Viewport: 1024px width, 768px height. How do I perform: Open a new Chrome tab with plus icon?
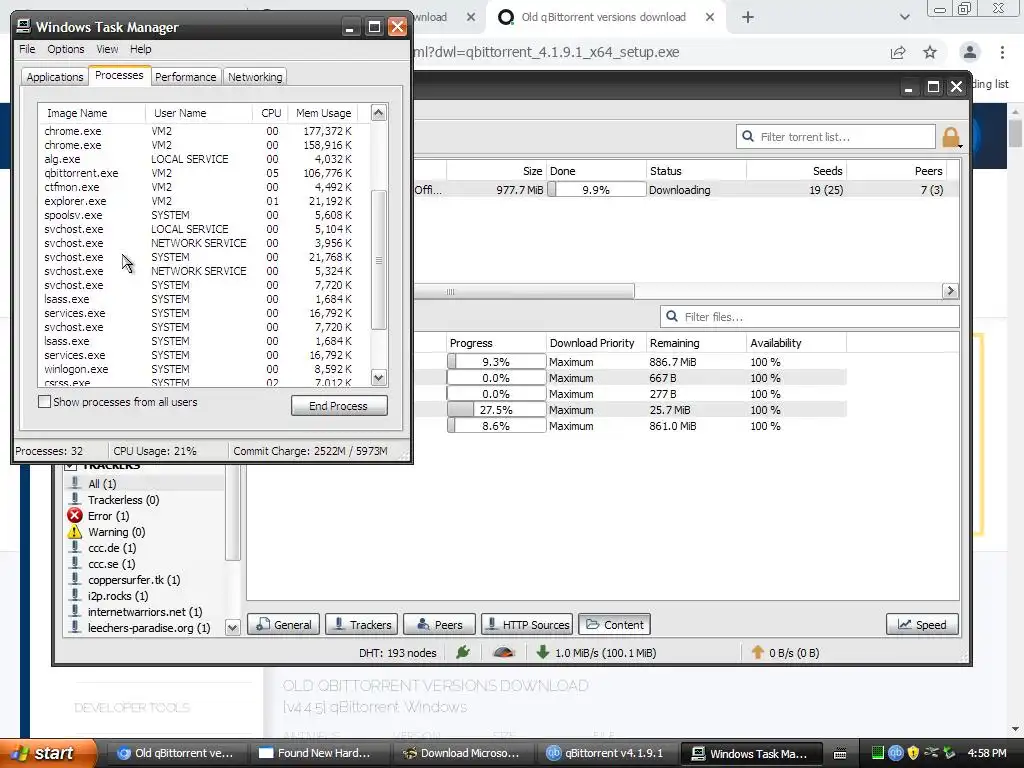tap(748, 17)
